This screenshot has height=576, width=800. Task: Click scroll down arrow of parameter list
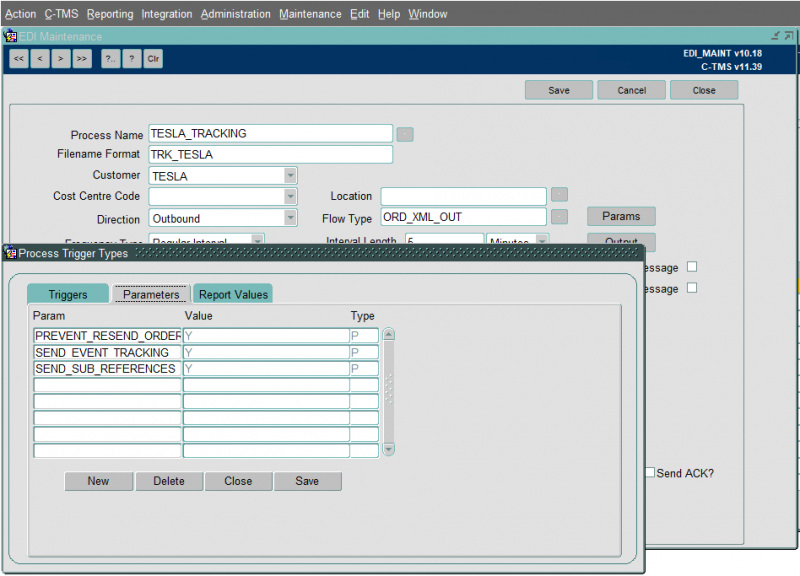(389, 449)
